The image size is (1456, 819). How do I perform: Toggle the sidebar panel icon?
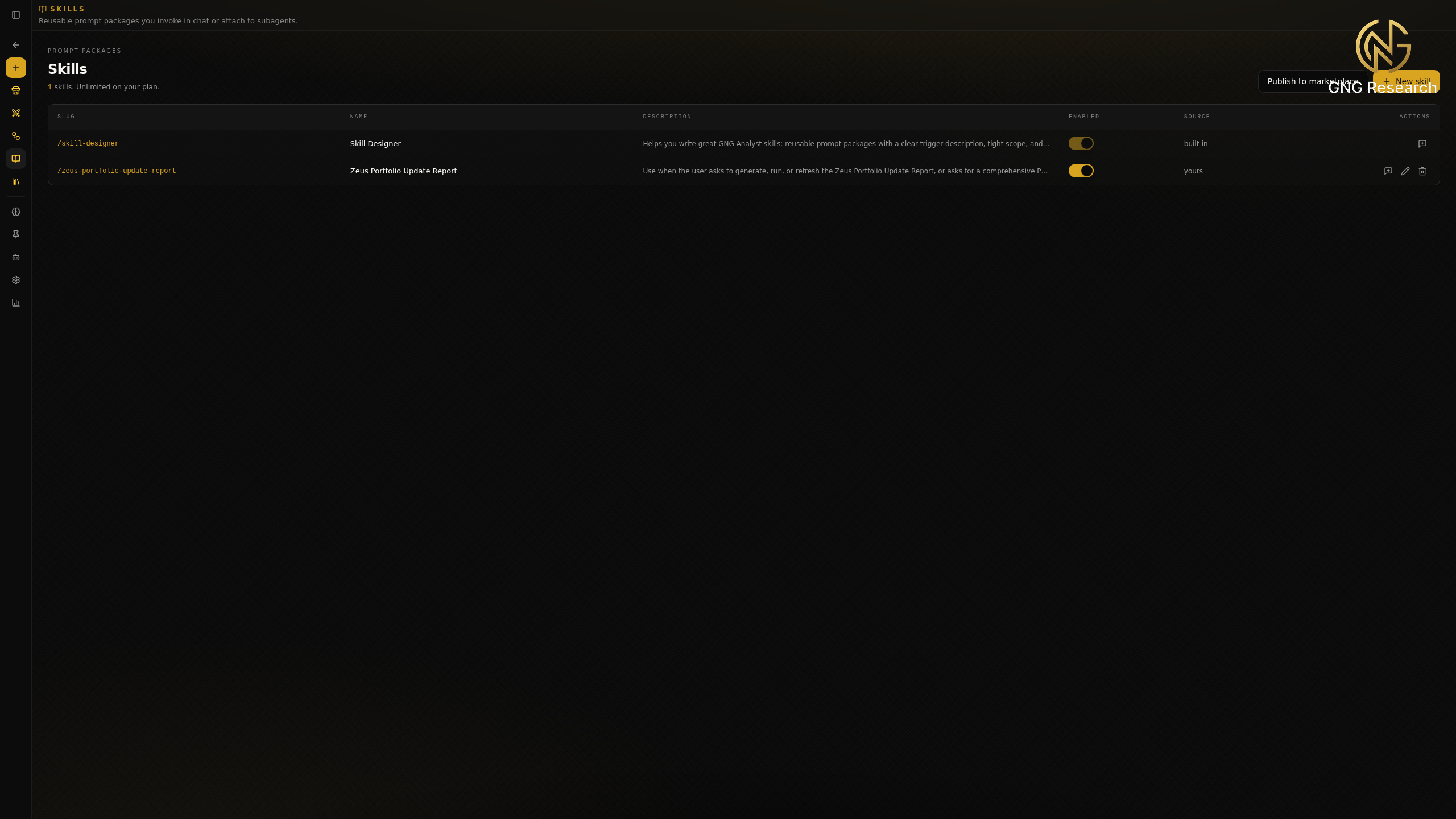pos(16,15)
